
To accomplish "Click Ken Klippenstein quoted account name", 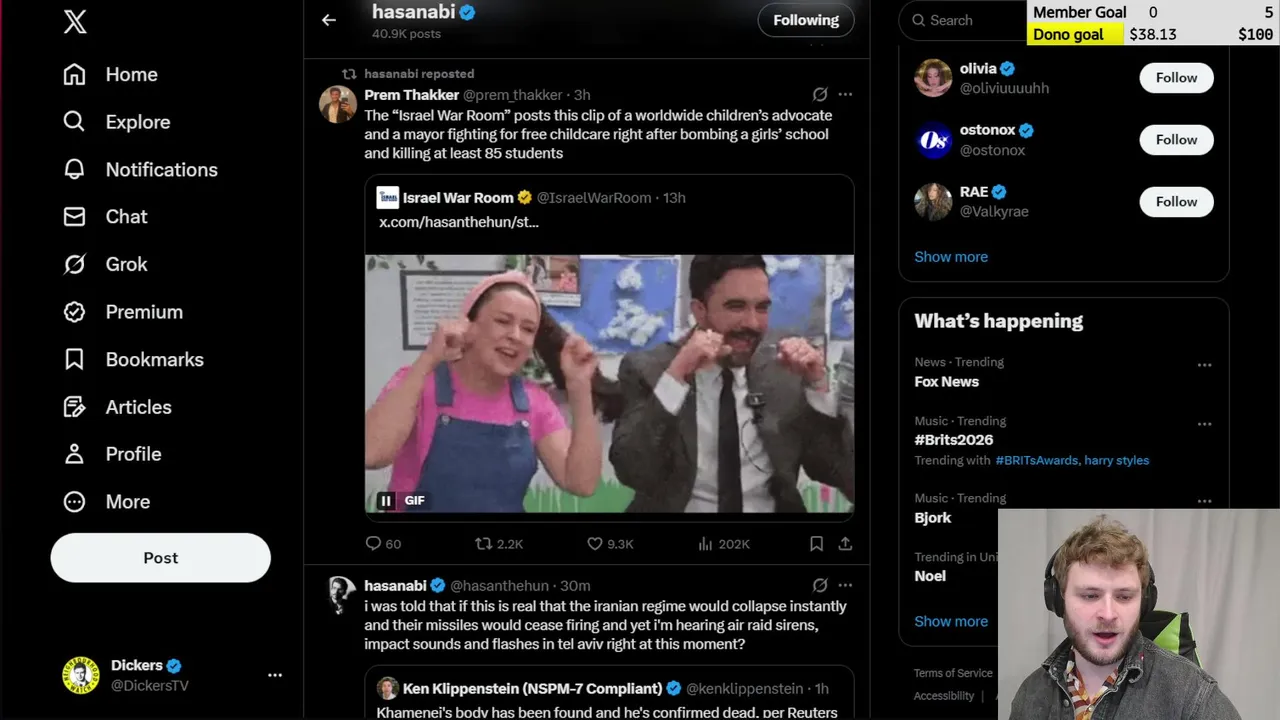I will click(532, 689).
